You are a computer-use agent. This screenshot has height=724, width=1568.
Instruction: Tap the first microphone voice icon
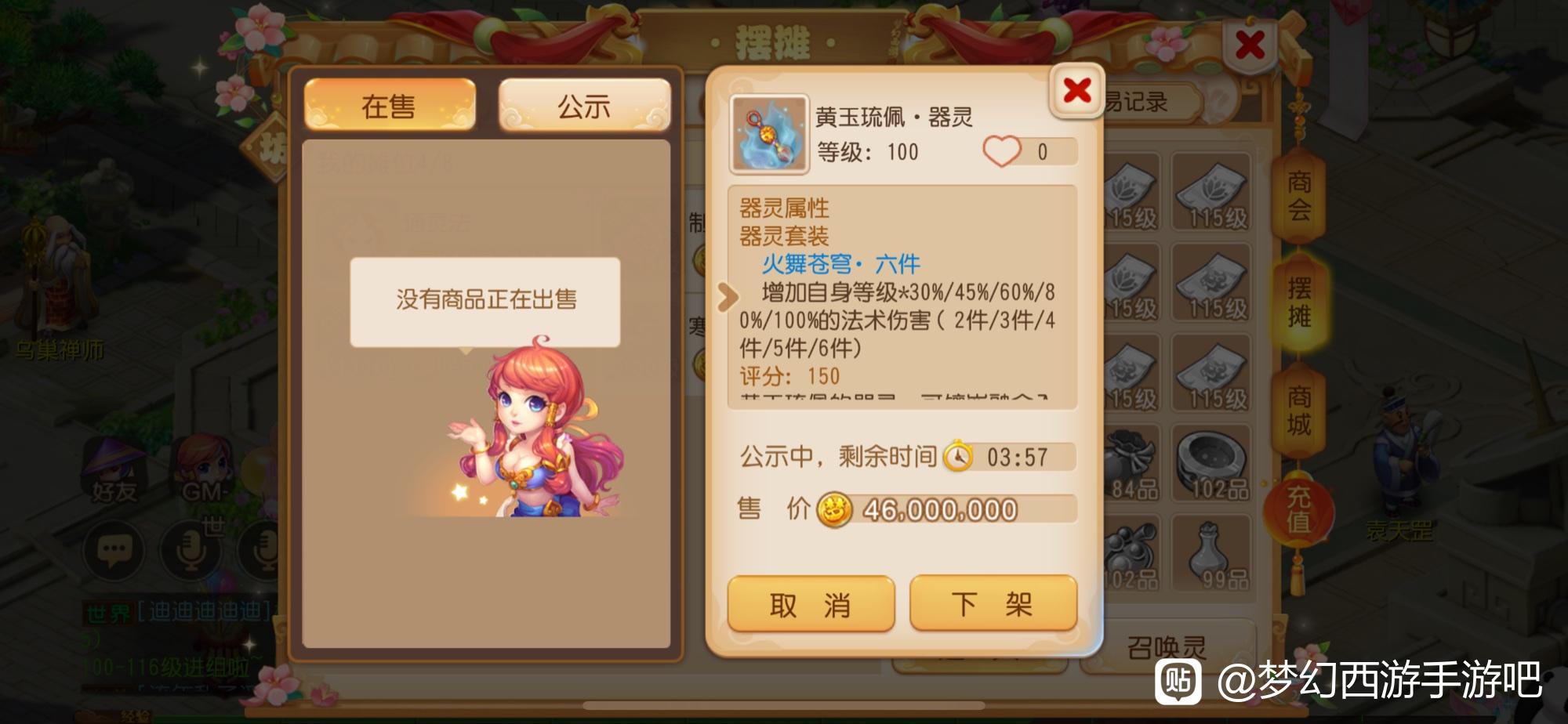(191, 551)
